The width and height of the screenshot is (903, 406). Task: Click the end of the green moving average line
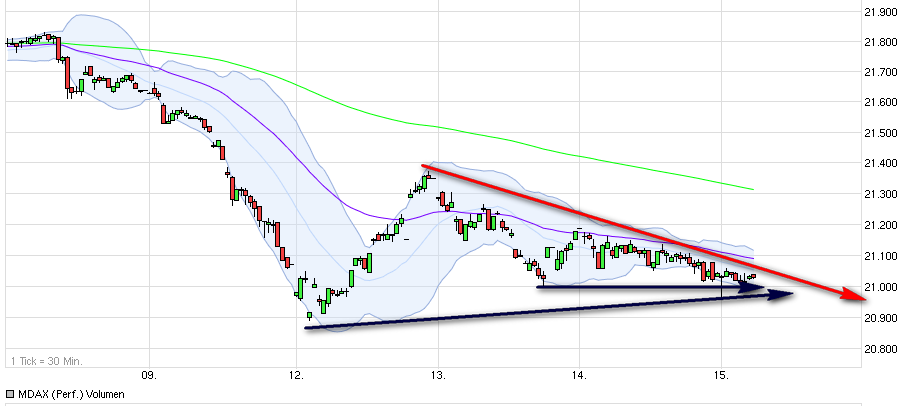(753, 189)
